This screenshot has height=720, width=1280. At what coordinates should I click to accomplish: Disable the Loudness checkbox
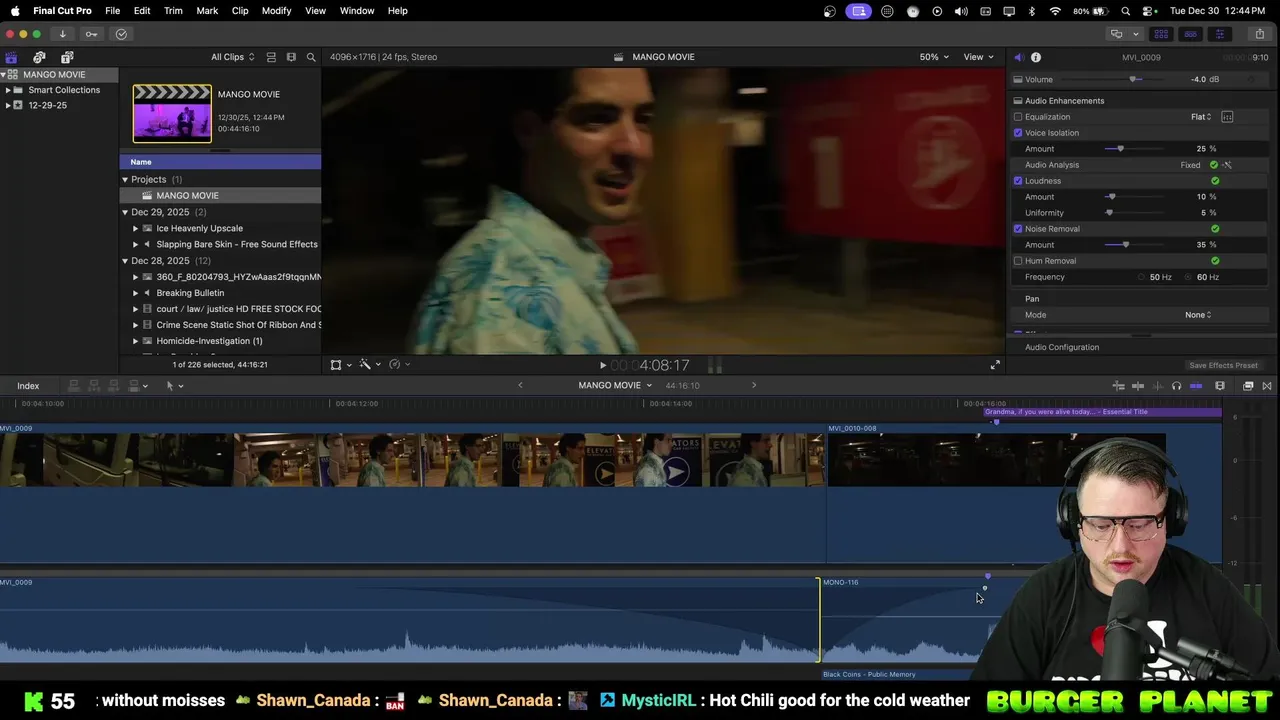pyautogui.click(x=1018, y=181)
